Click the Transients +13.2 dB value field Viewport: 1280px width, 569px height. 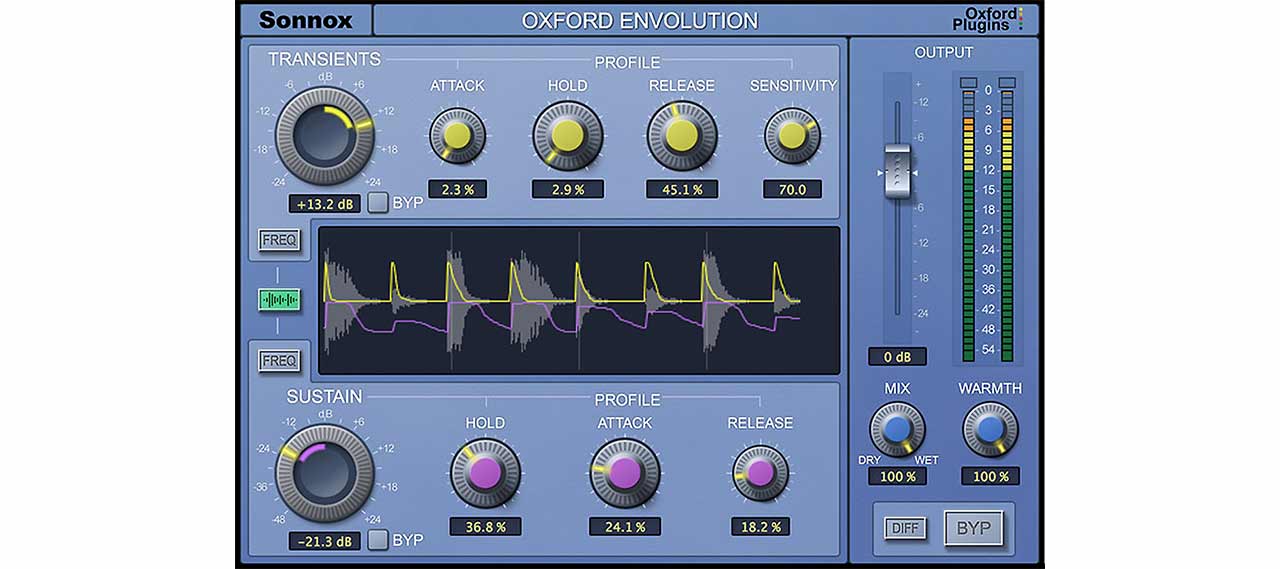click(x=324, y=204)
